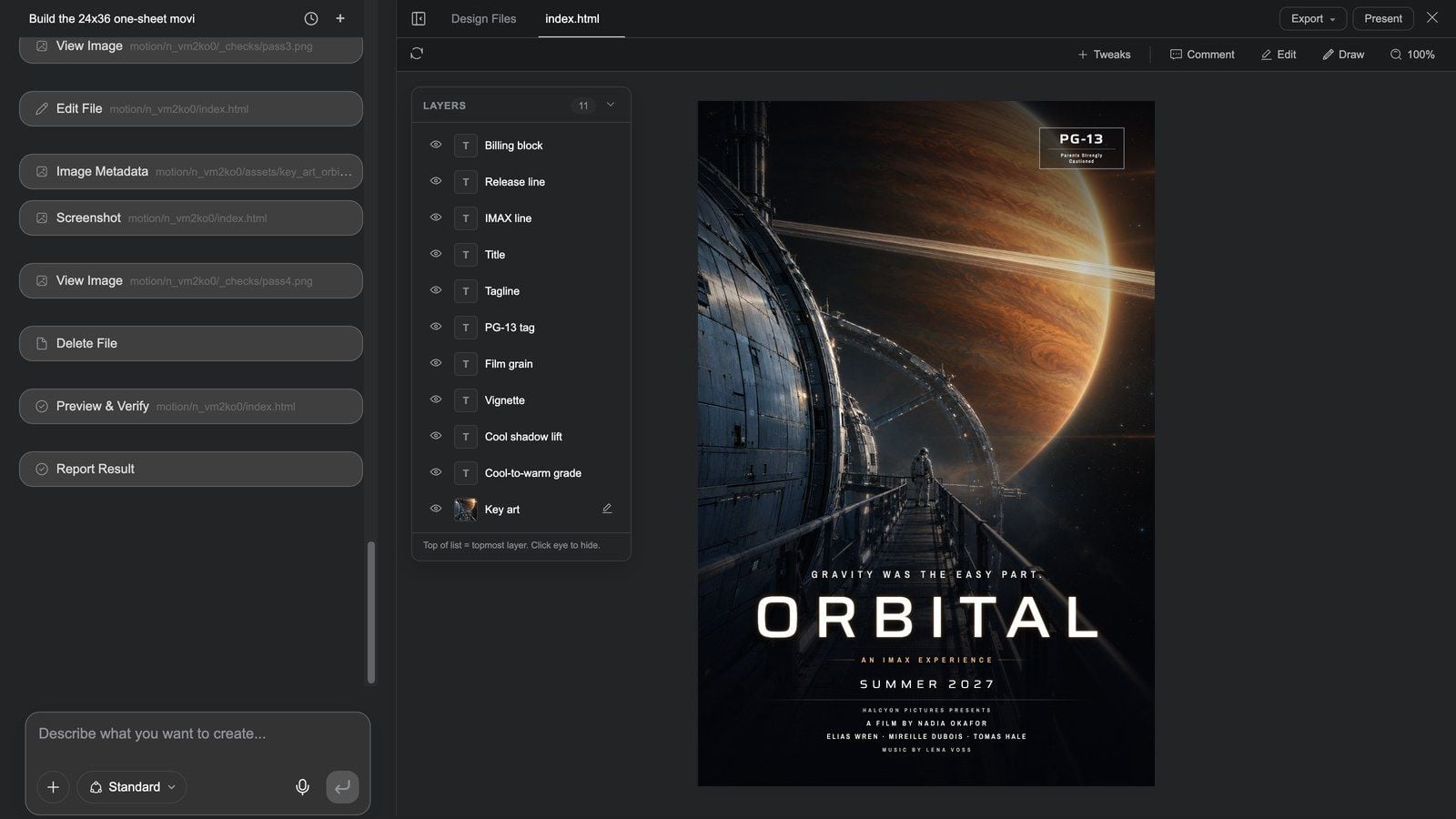This screenshot has width=1456, height=819.
Task: Toggle visibility of IMAX line layer
Action: (436, 217)
